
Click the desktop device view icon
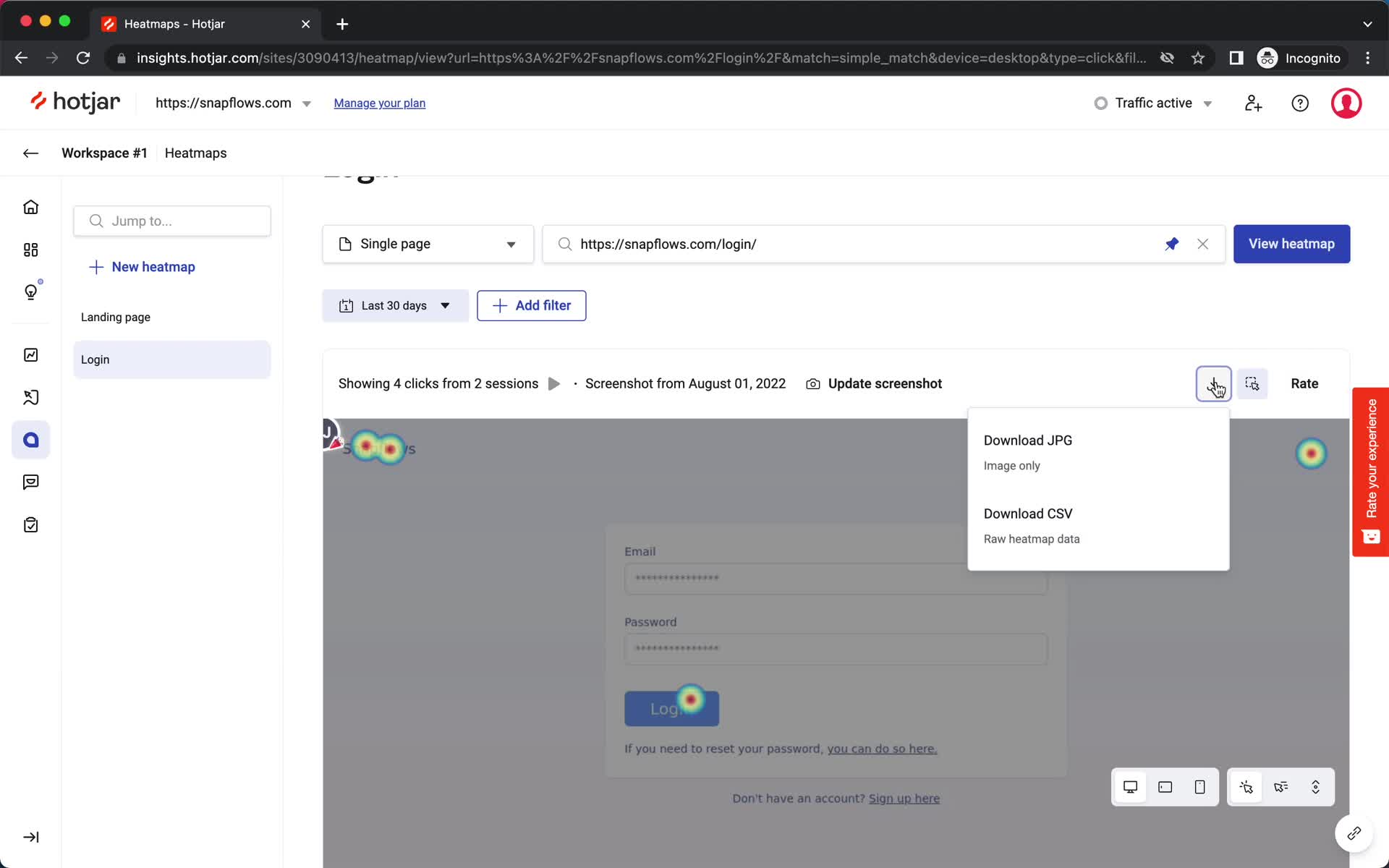point(1130,787)
